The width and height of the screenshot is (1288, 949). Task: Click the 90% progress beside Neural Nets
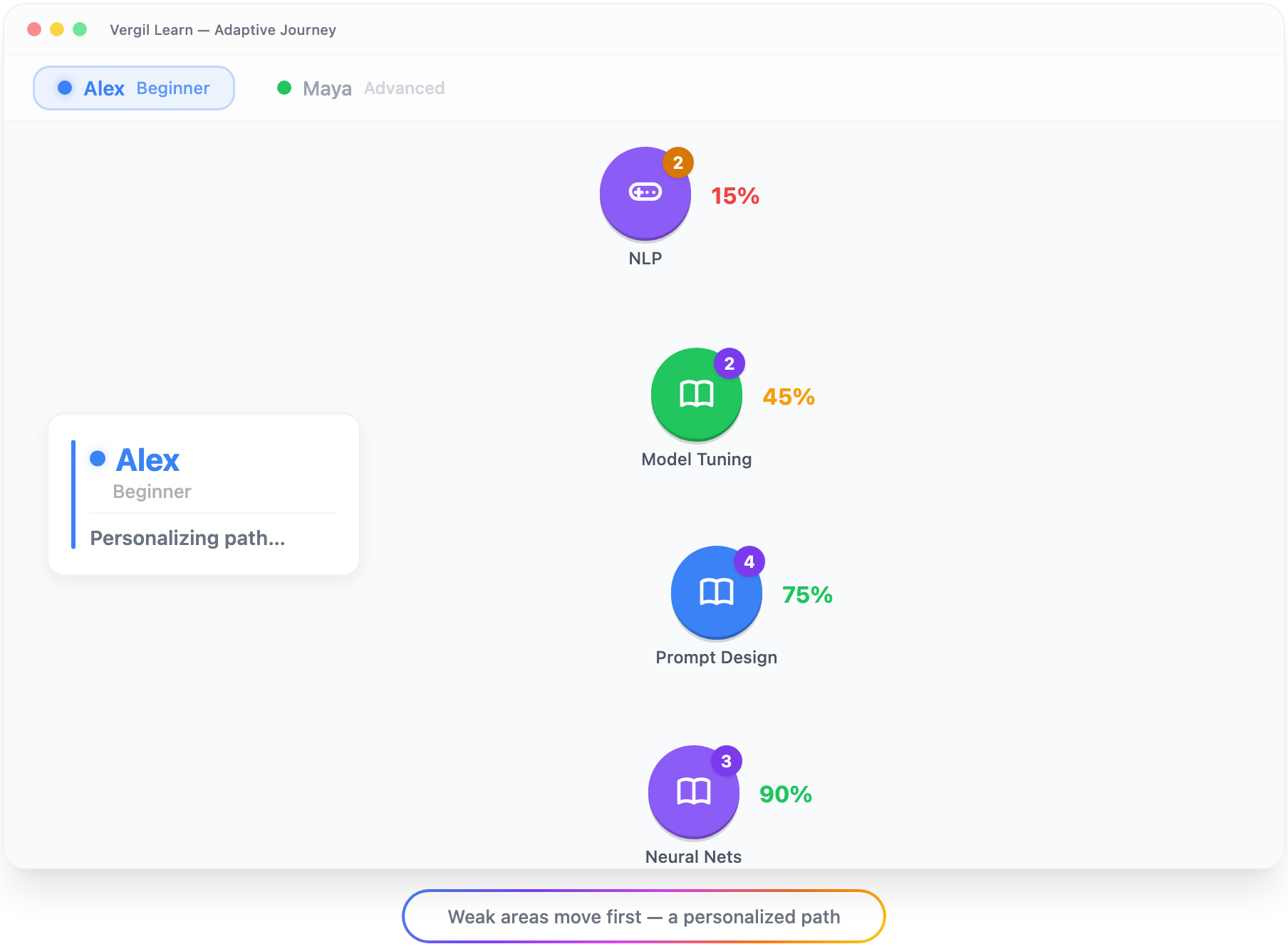point(786,794)
